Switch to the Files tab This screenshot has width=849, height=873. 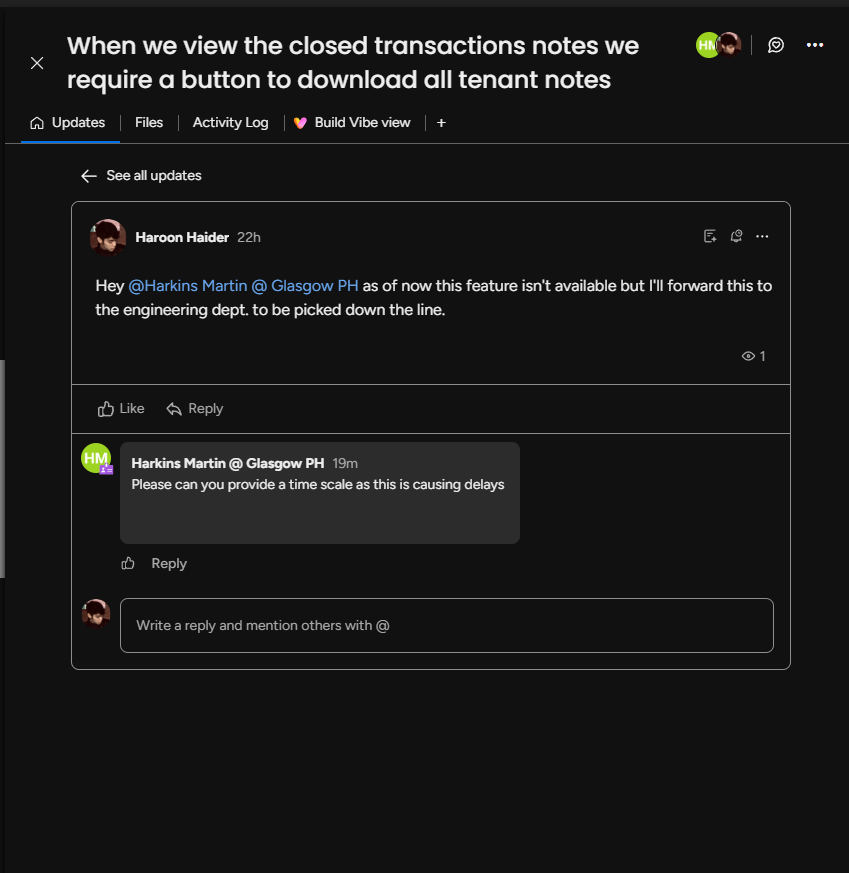pos(149,122)
